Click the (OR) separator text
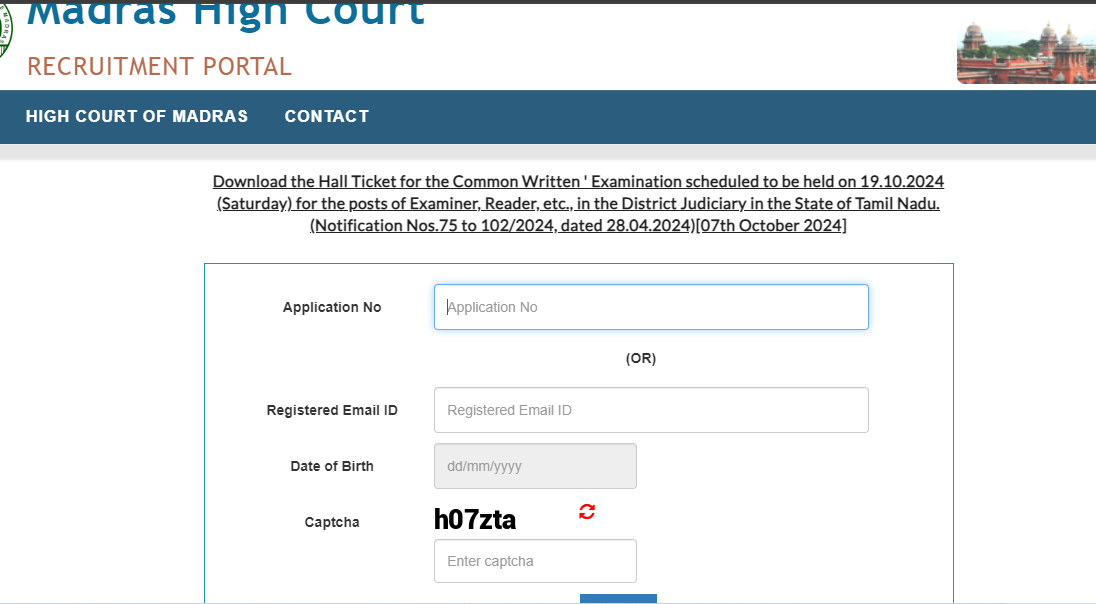 [x=642, y=358]
